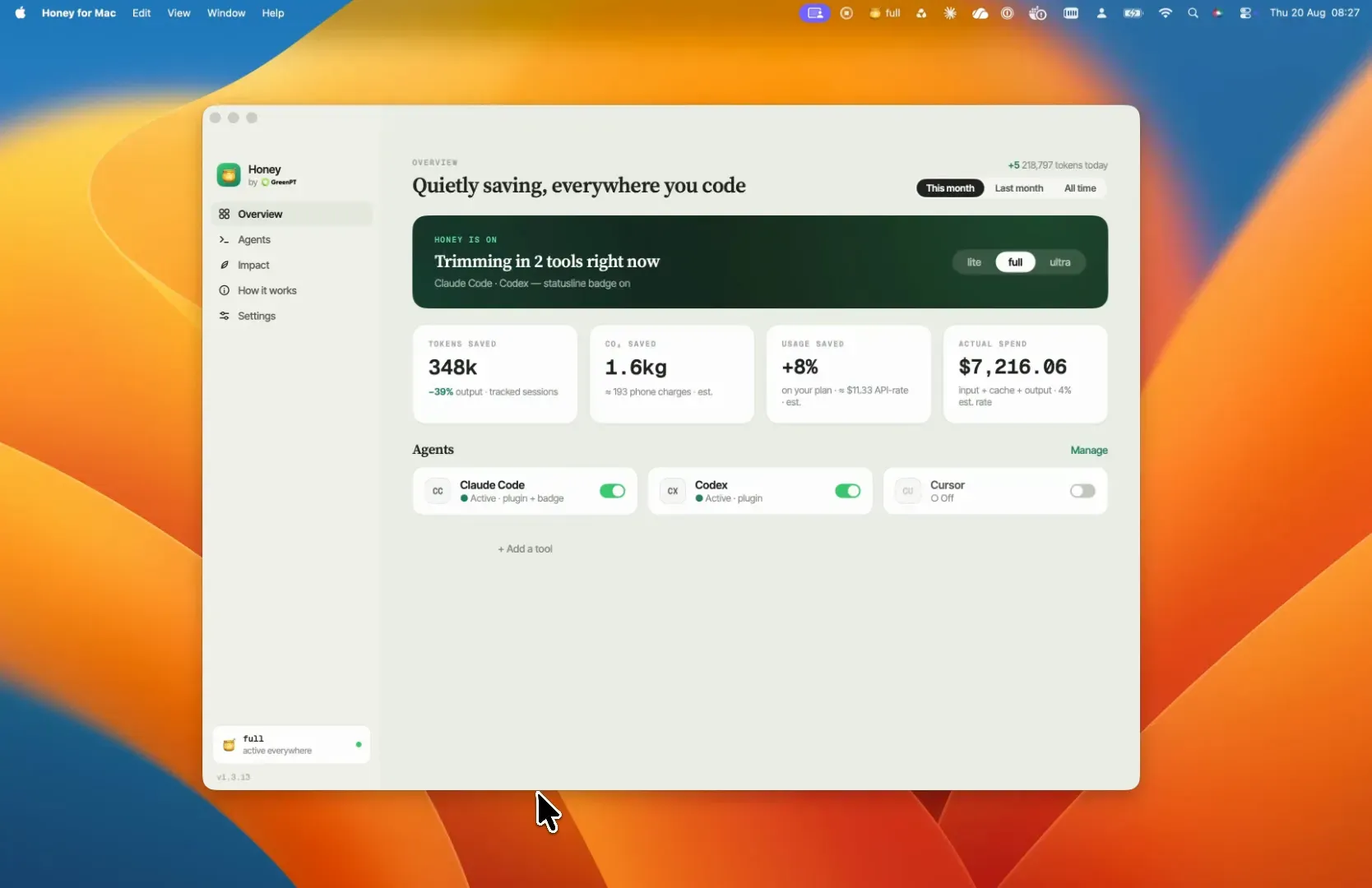Open the Agents sidebar section
This screenshot has height=888, width=1372.
pos(292,239)
